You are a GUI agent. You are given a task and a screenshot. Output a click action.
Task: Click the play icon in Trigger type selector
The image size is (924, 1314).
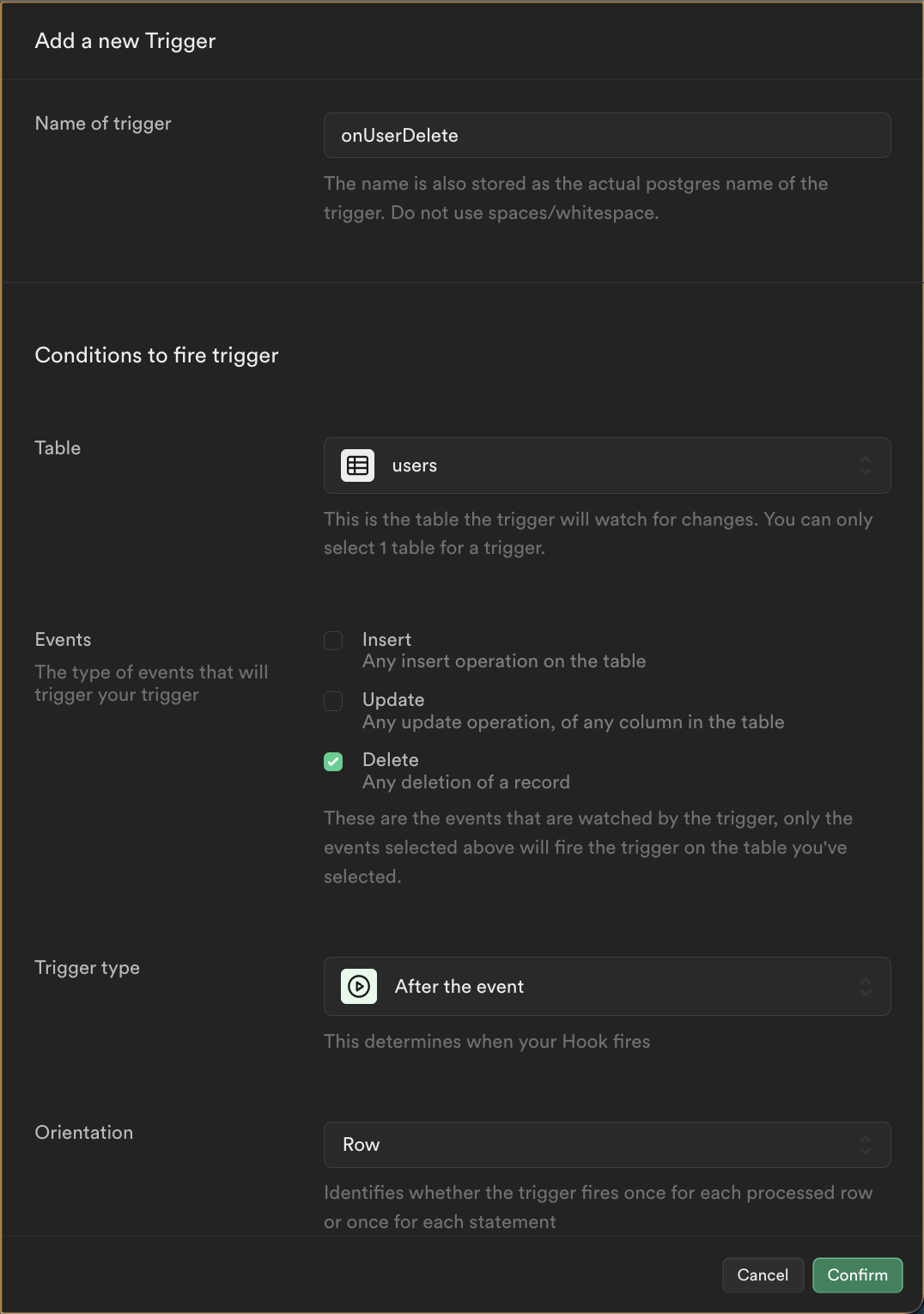[359, 986]
